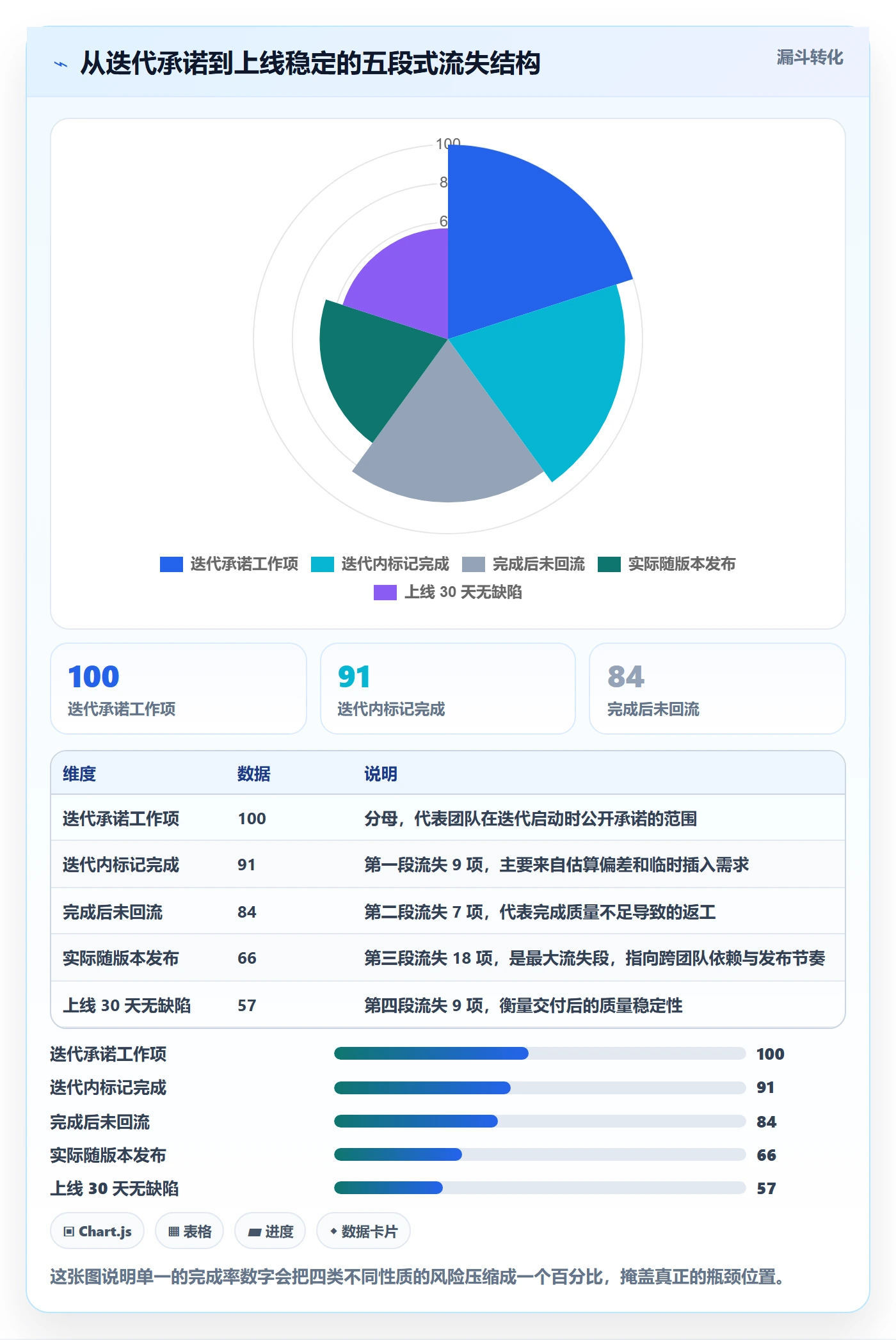Click the lightning icon beside the title

click(61, 64)
